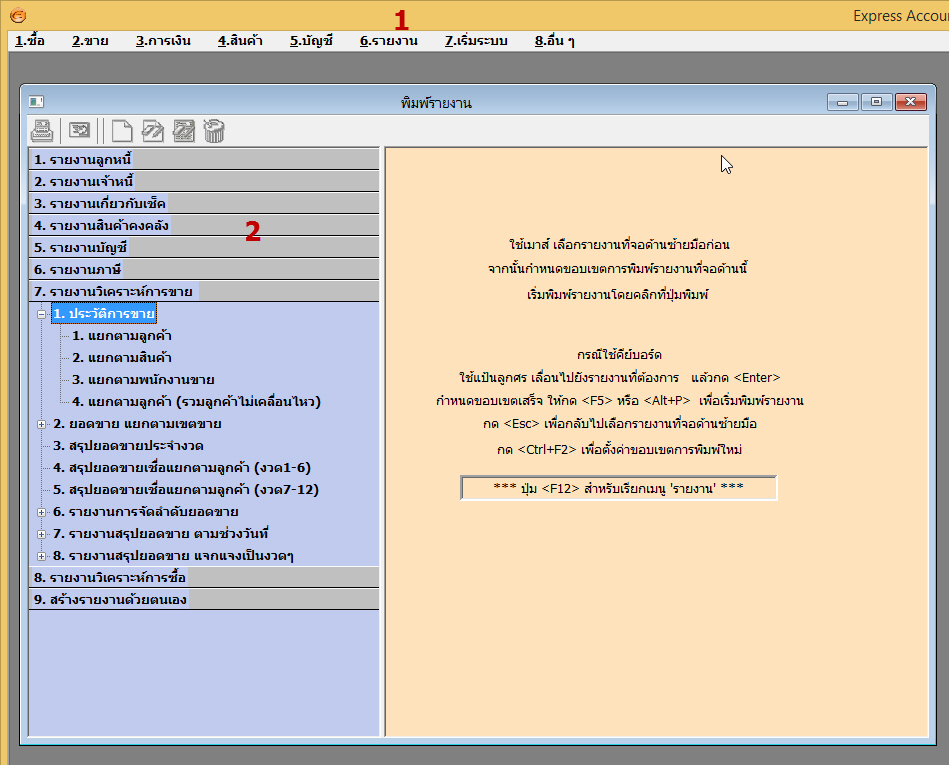Image resolution: width=949 pixels, height=765 pixels.
Task: Expand รายงานสรุปยอดขาย ตามช่วงวันที่ node
Action: (x=42, y=534)
